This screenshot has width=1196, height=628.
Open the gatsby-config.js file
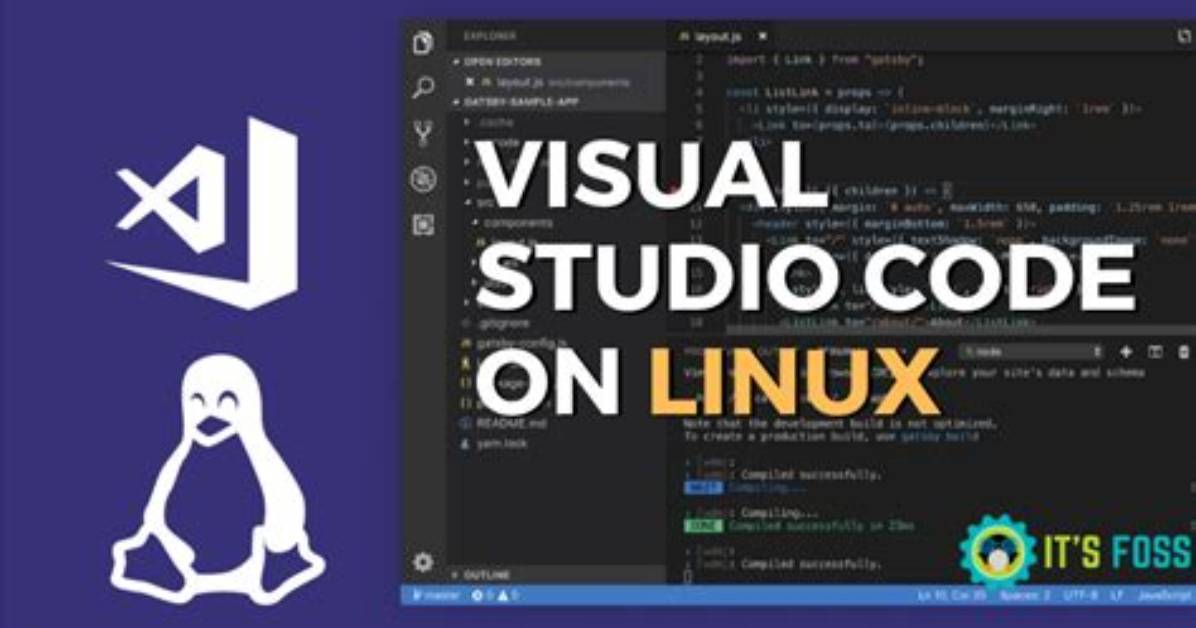tap(513, 343)
